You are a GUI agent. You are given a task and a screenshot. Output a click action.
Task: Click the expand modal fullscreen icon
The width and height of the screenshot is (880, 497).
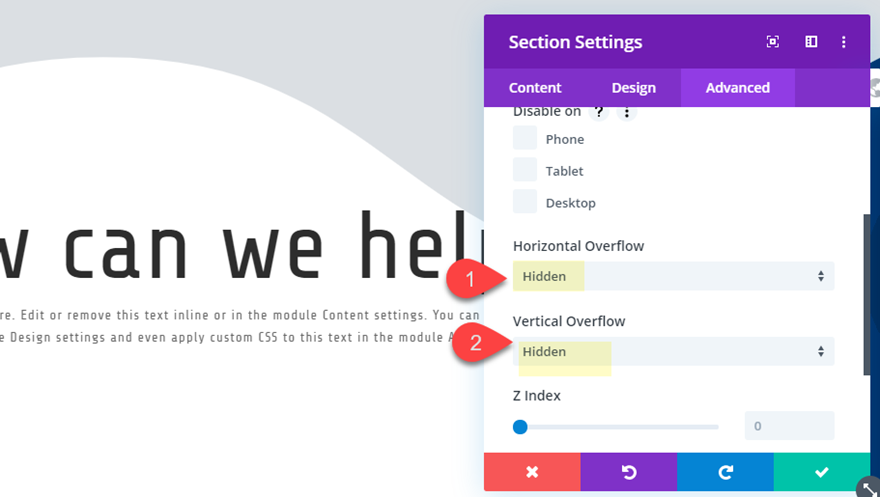(773, 42)
